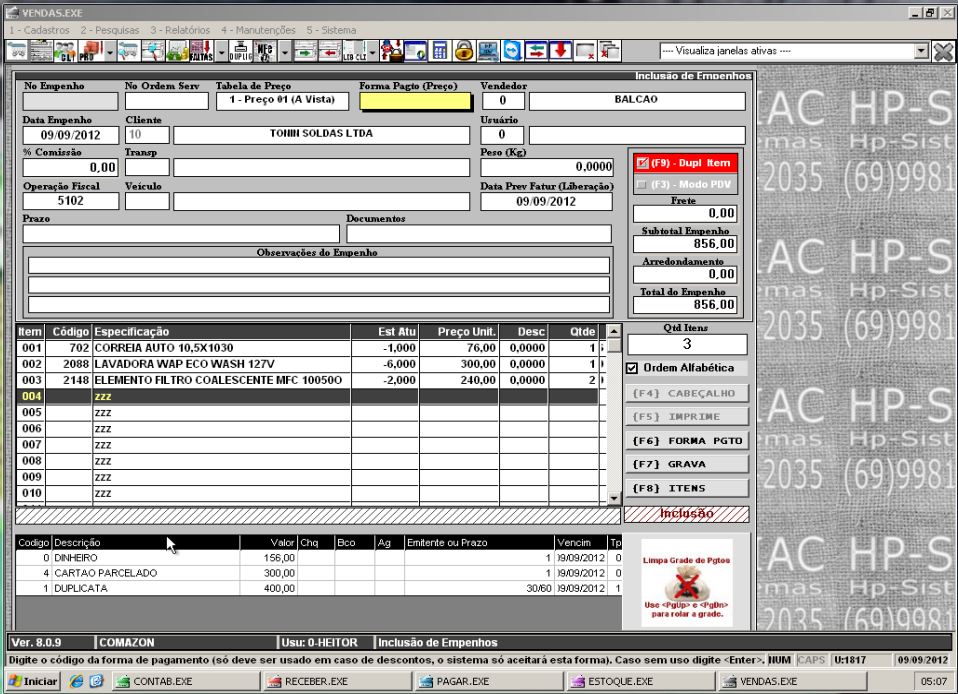The width and height of the screenshot is (958, 694).
Task: Switch to ESTOQUE.EXE in the taskbar
Action: tap(640, 681)
